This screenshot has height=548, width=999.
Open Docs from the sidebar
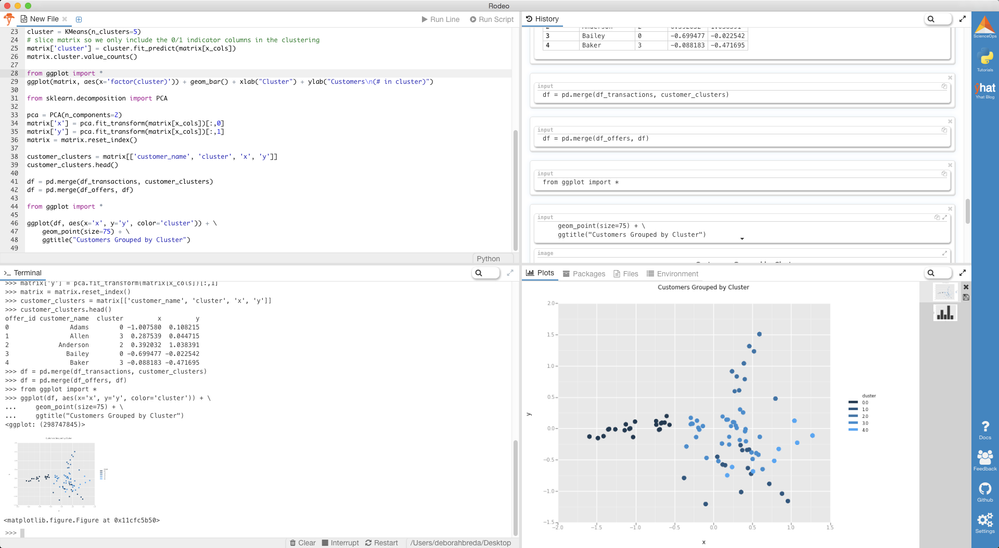coord(985,429)
